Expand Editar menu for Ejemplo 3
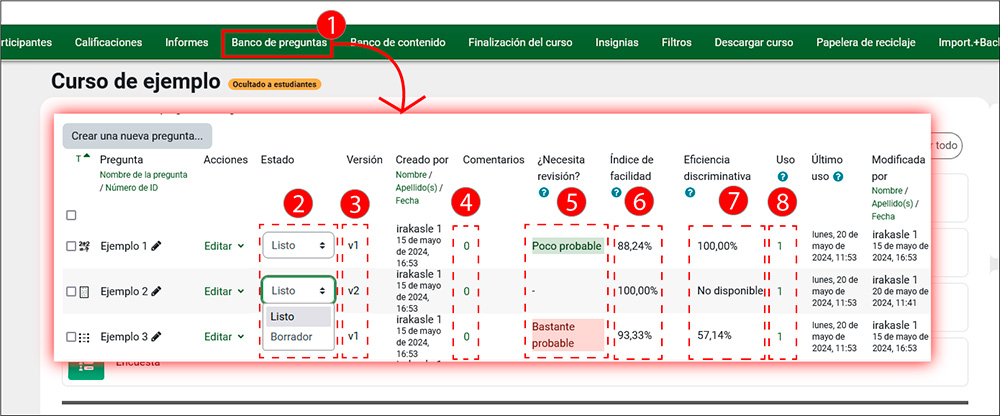The width and height of the screenshot is (1000, 416). click(x=224, y=337)
